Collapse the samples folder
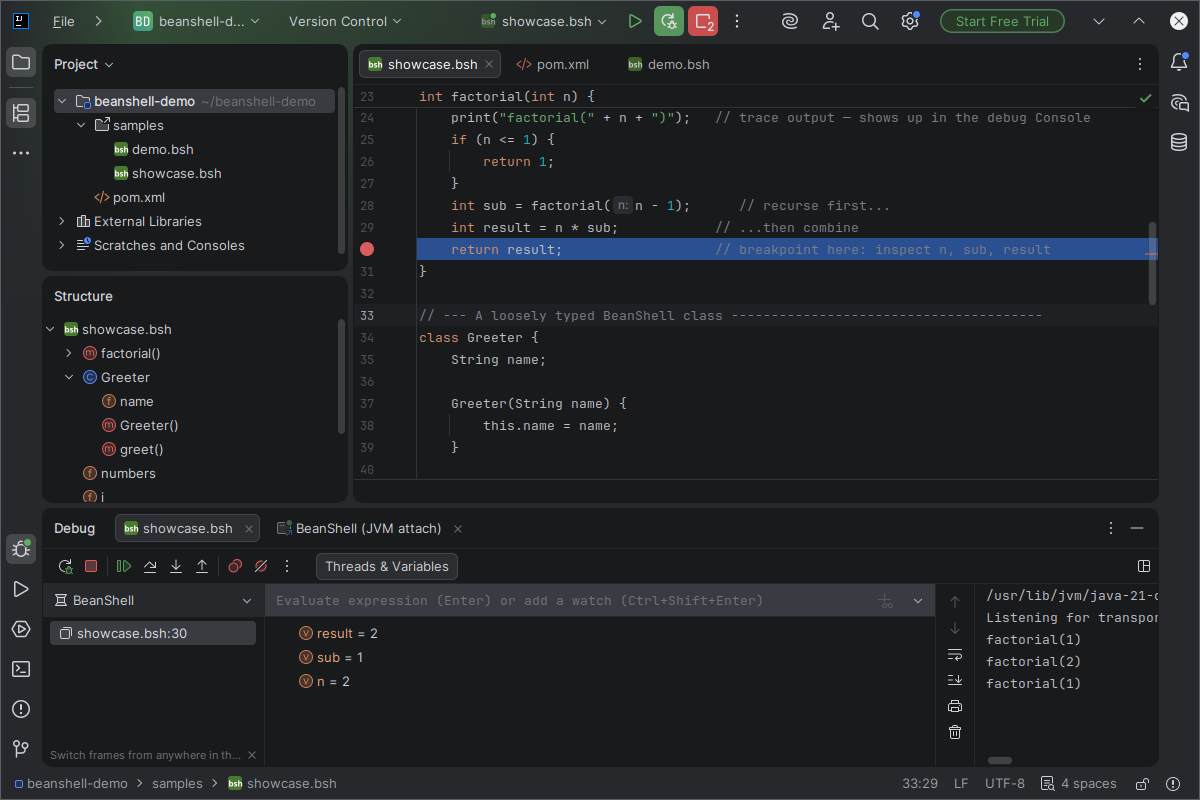The image size is (1200, 800). [x=81, y=125]
